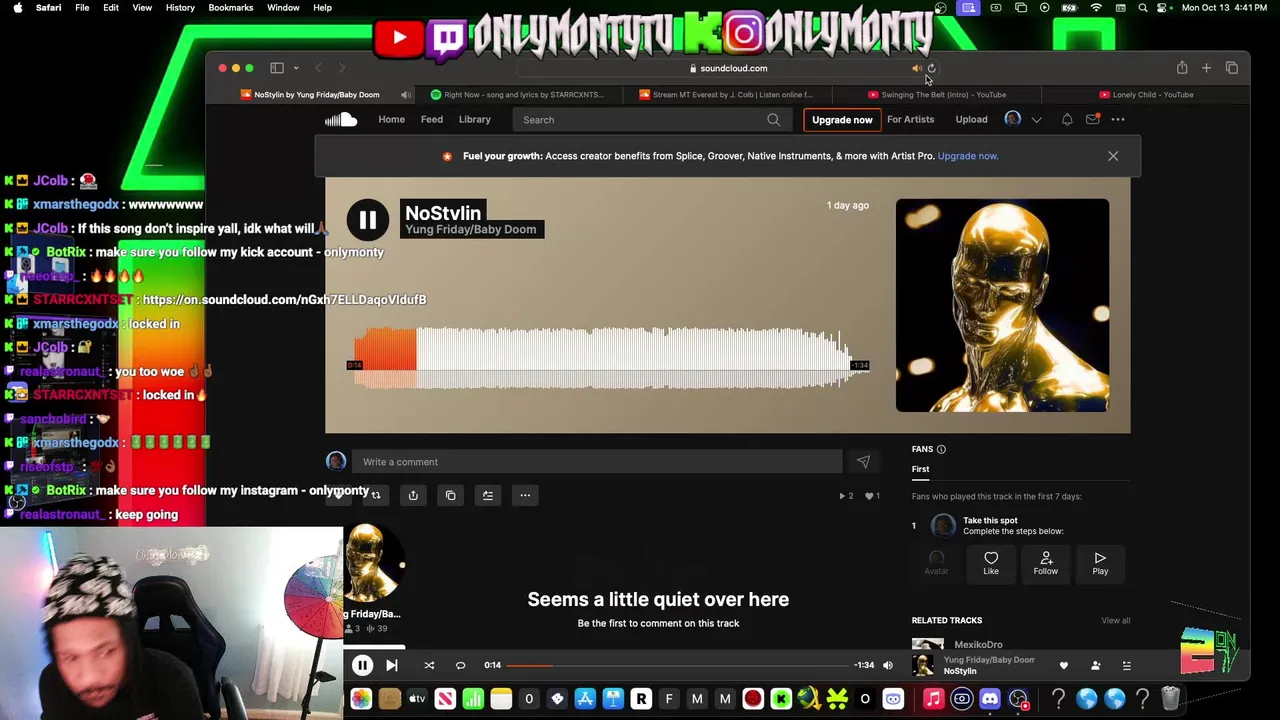
Task: Open the History menu in the menu bar
Action: pos(180,8)
